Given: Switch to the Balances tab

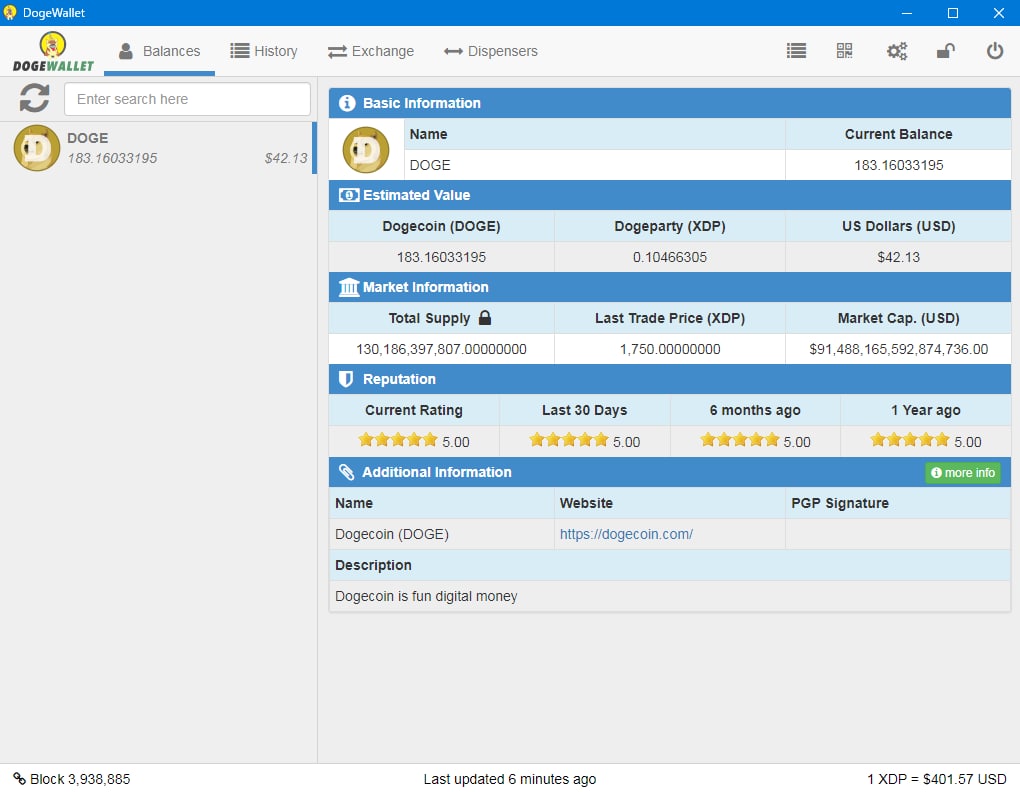Looking at the screenshot, I should [x=159, y=51].
